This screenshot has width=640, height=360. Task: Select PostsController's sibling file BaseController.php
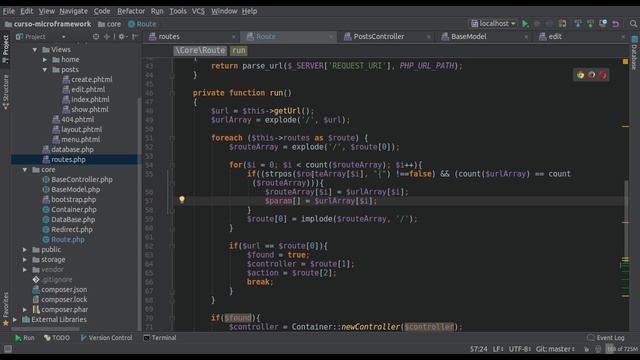pos(82,180)
